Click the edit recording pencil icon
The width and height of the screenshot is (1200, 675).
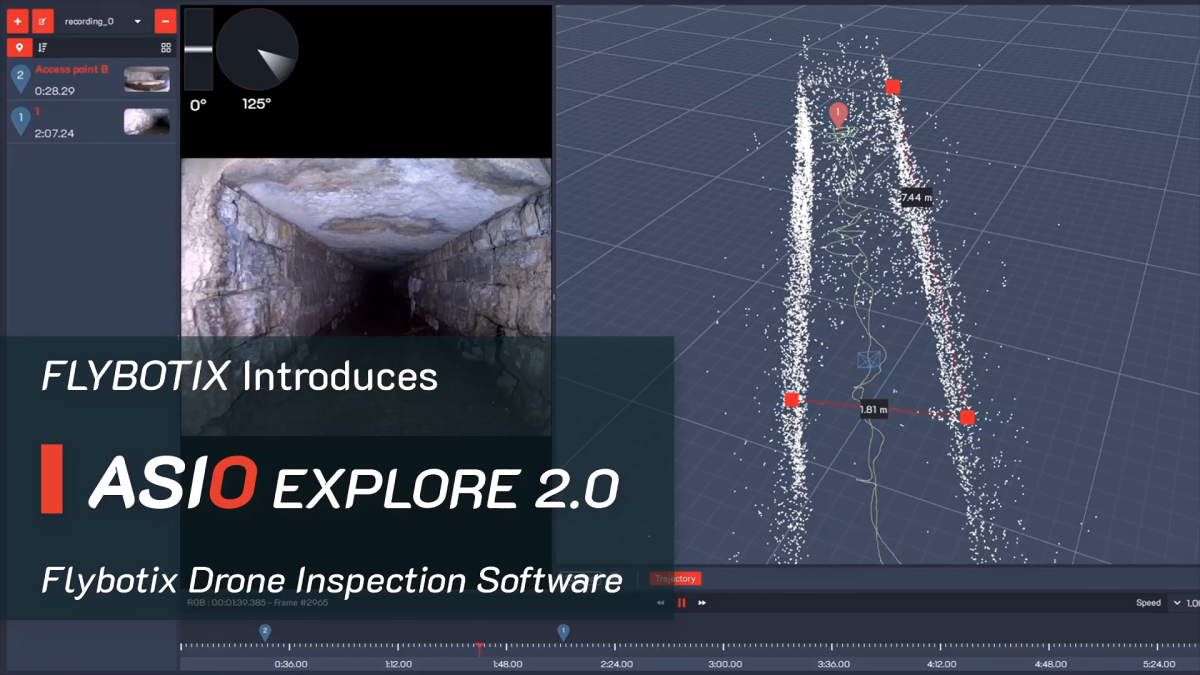[43, 21]
